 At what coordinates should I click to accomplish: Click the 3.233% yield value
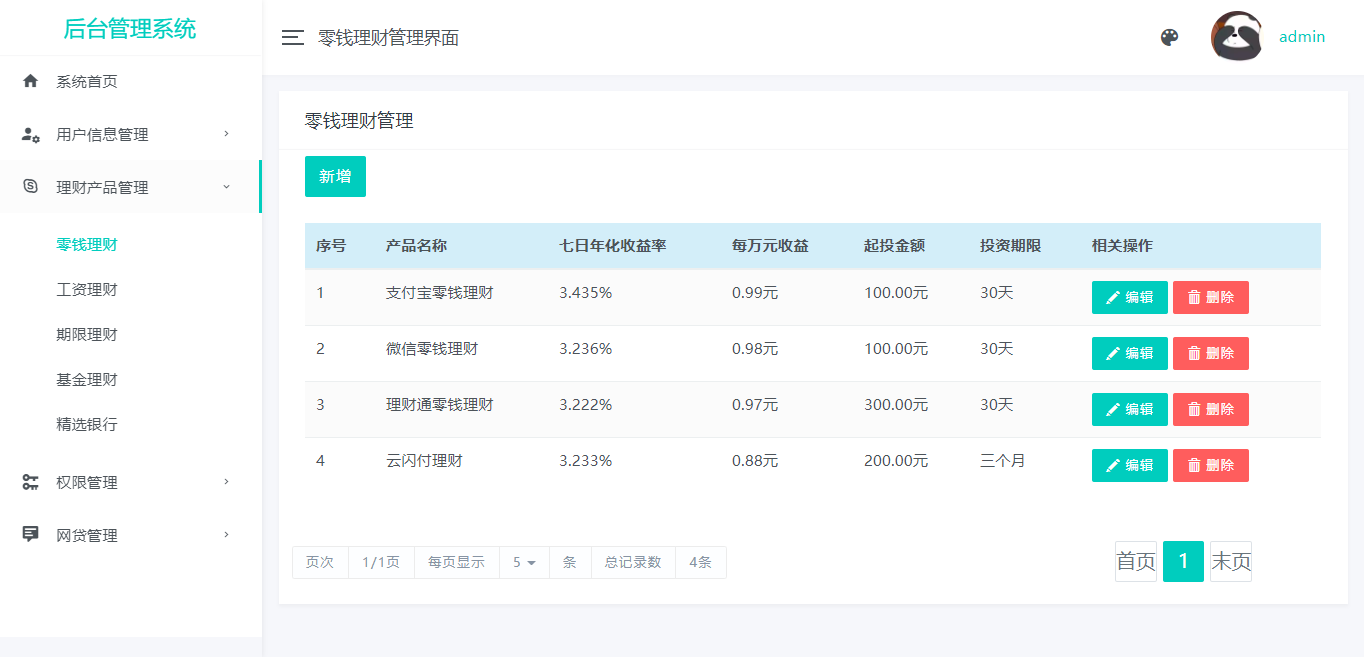point(586,461)
